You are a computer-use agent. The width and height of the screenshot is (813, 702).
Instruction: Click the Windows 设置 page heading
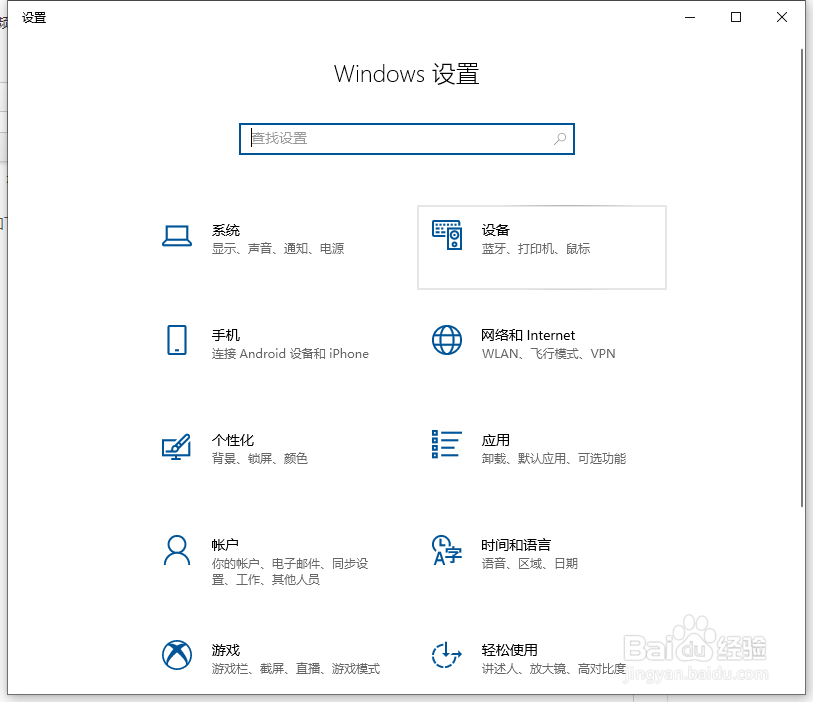pos(406,73)
